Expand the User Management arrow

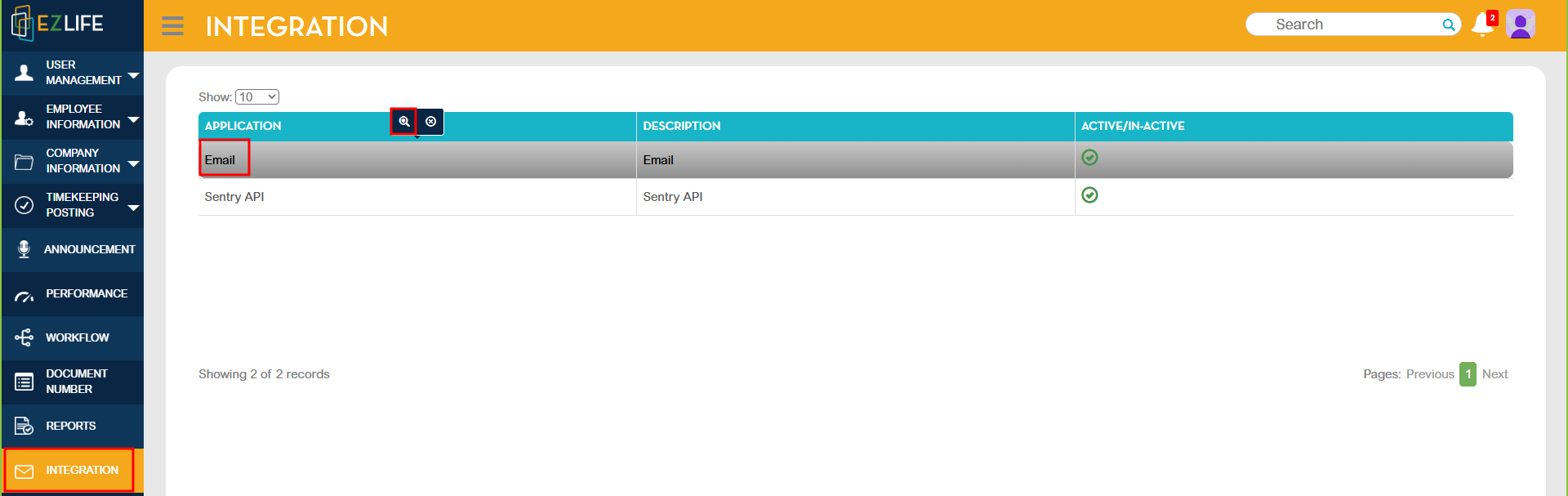tap(133, 75)
